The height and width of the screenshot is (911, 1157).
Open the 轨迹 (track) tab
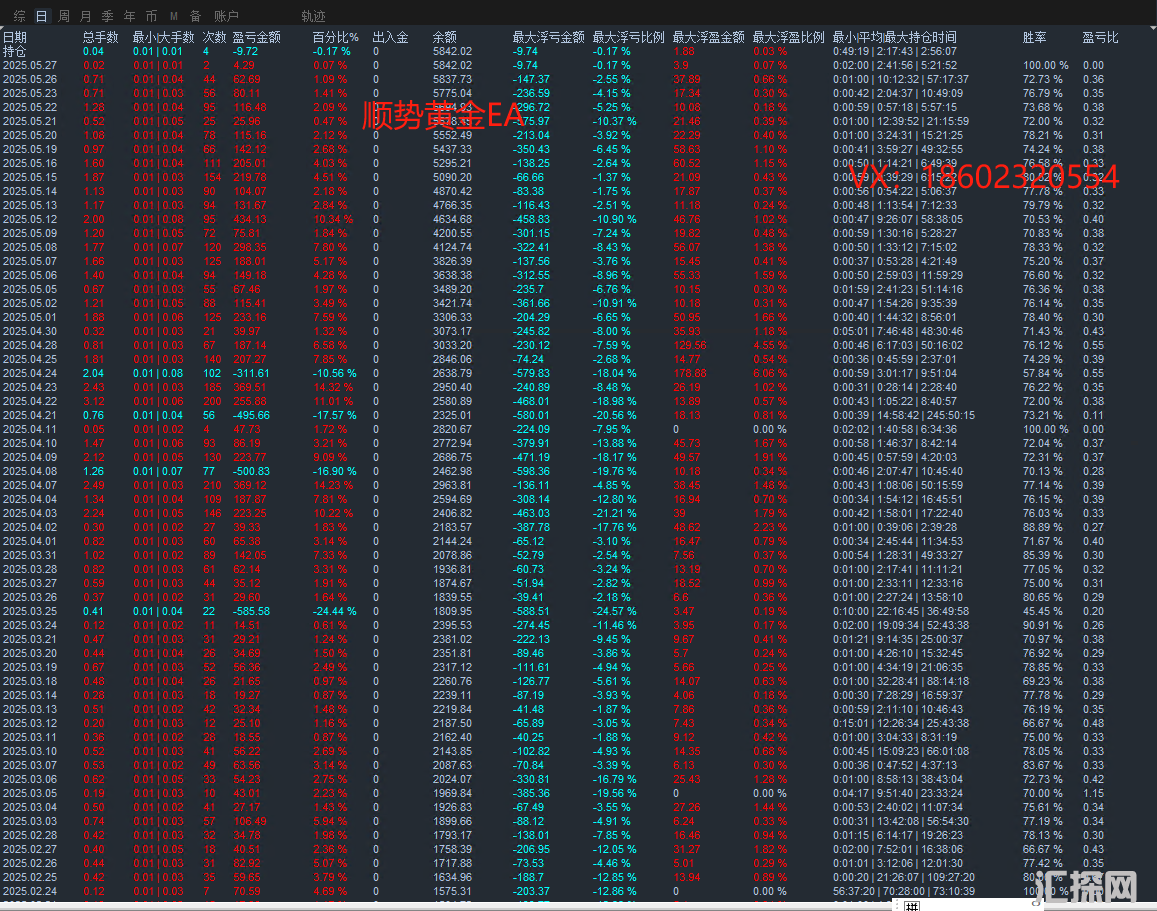point(313,16)
